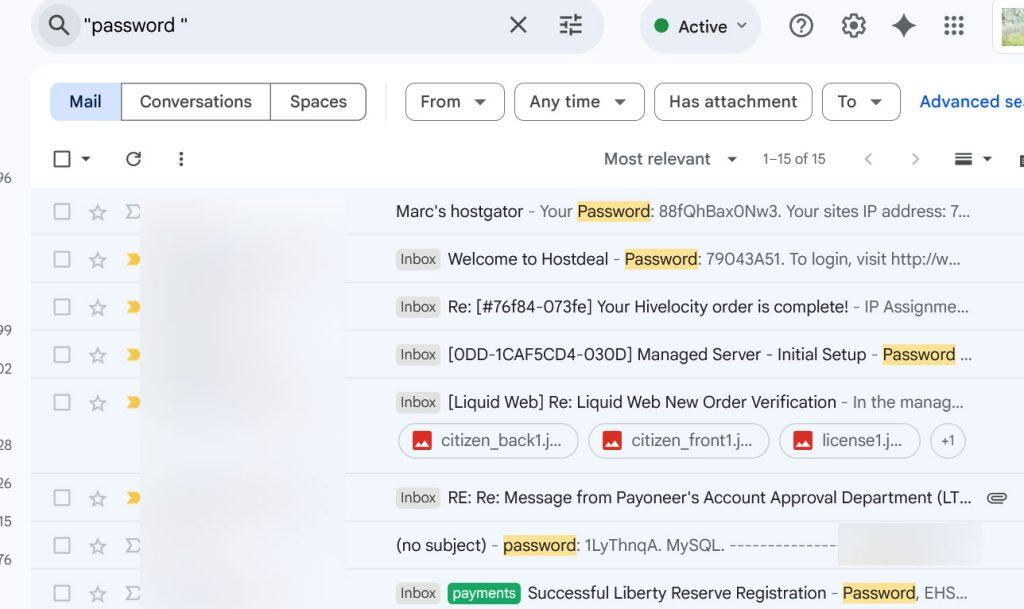The image size is (1024, 609).
Task: Star the Liquid Web New Order email
Action: click(98, 403)
